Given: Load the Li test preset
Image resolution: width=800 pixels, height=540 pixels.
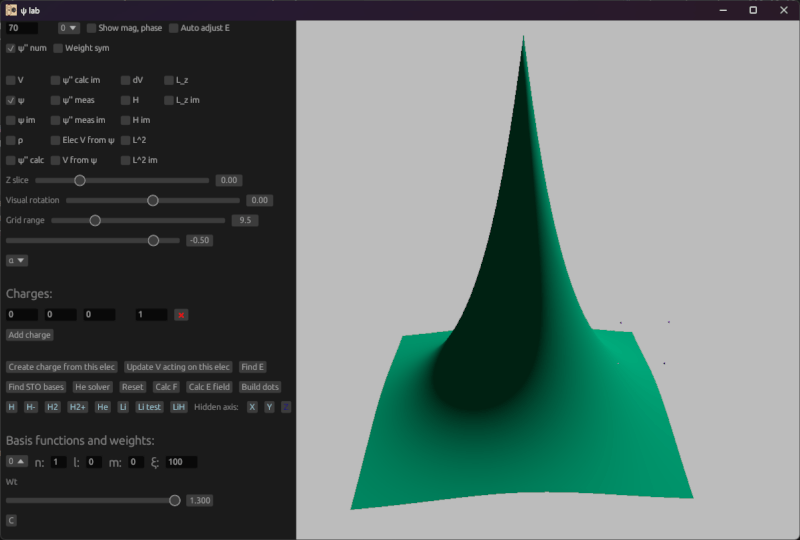Looking at the screenshot, I should pyautogui.click(x=149, y=407).
